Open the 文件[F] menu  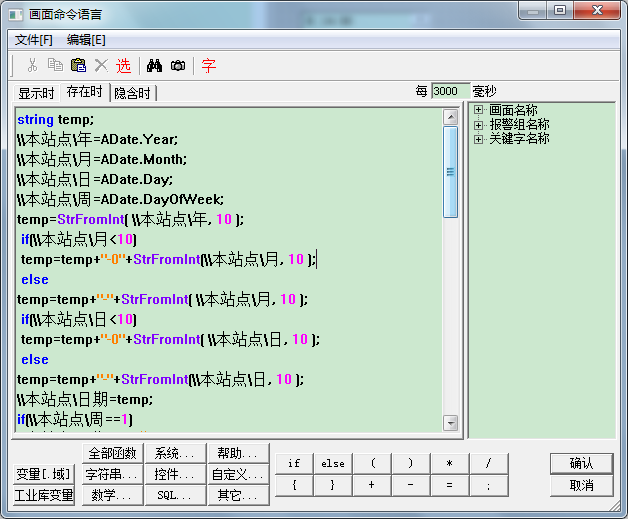click(x=34, y=40)
